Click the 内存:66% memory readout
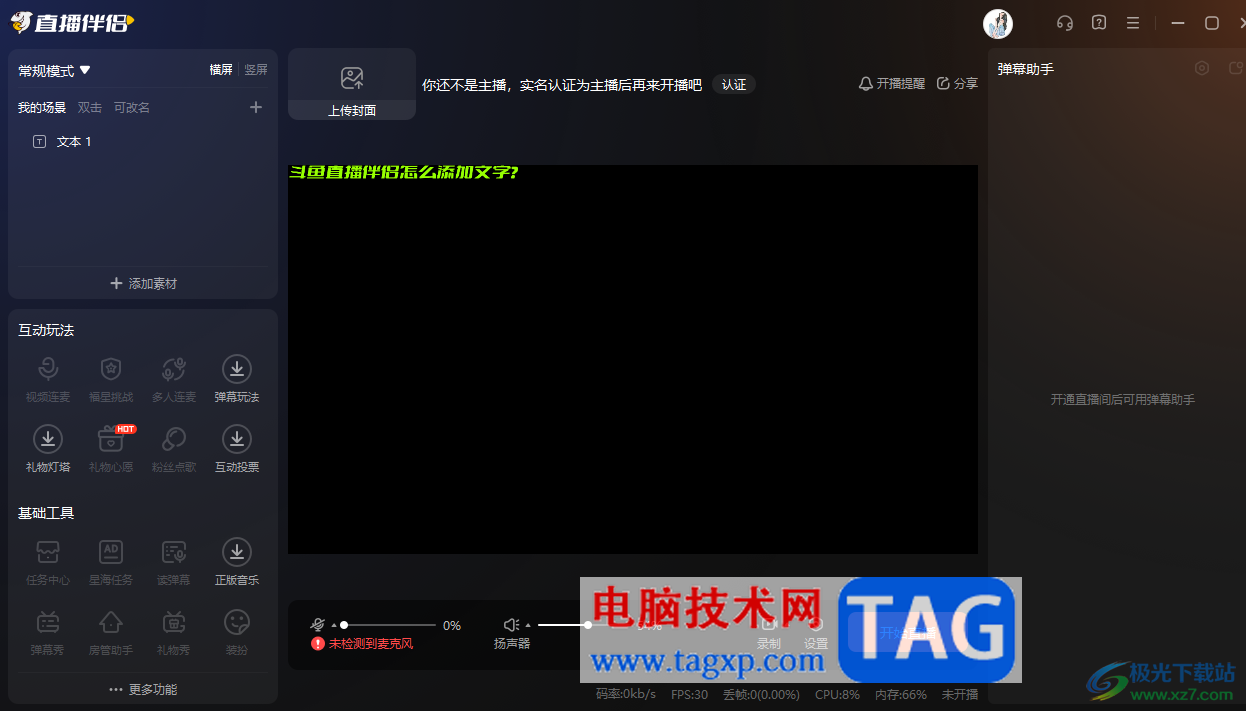This screenshot has width=1246, height=711. [900, 694]
